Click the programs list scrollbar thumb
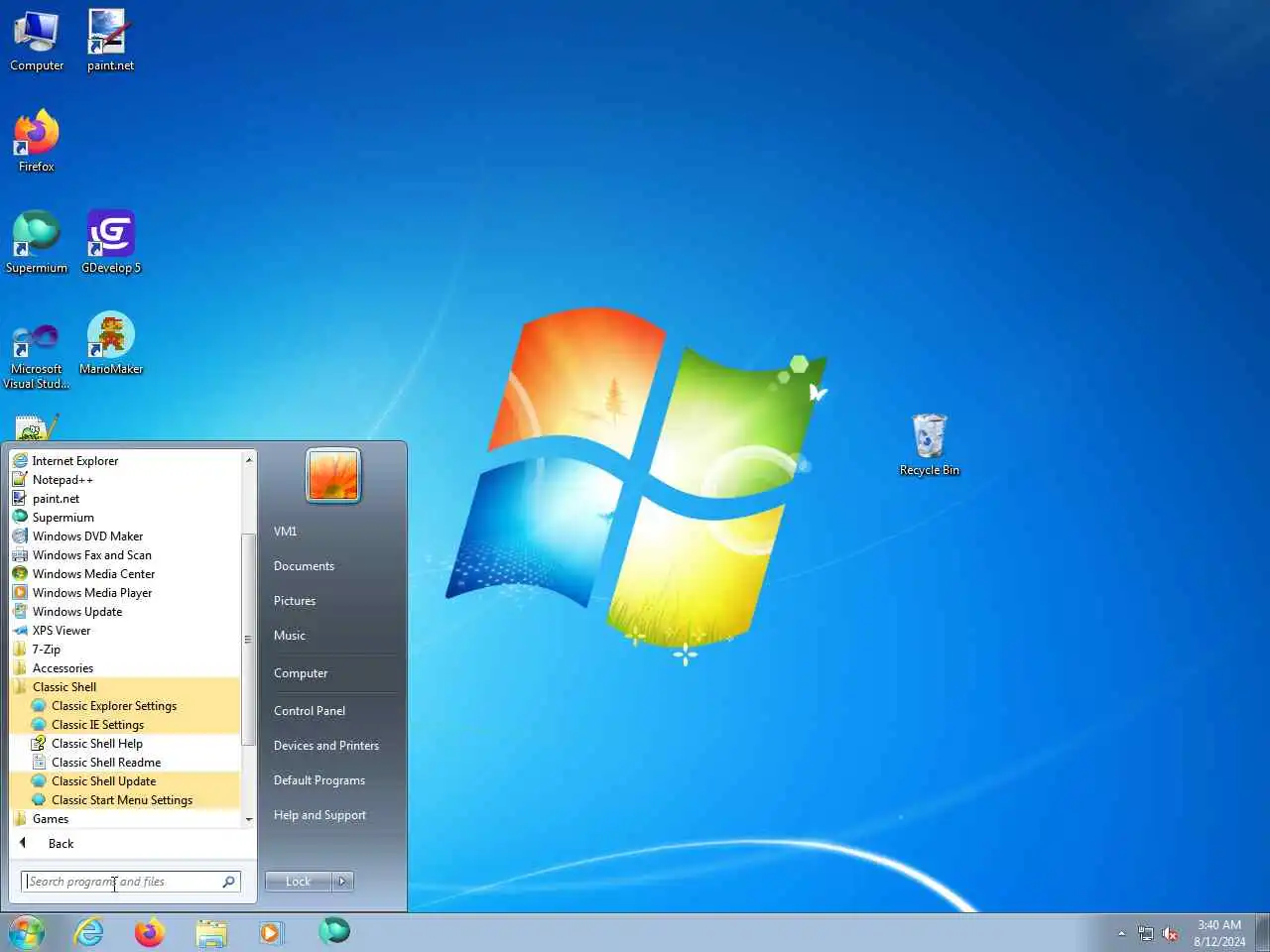The height and width of the screenshot is (952, 1270). (248, 640)
